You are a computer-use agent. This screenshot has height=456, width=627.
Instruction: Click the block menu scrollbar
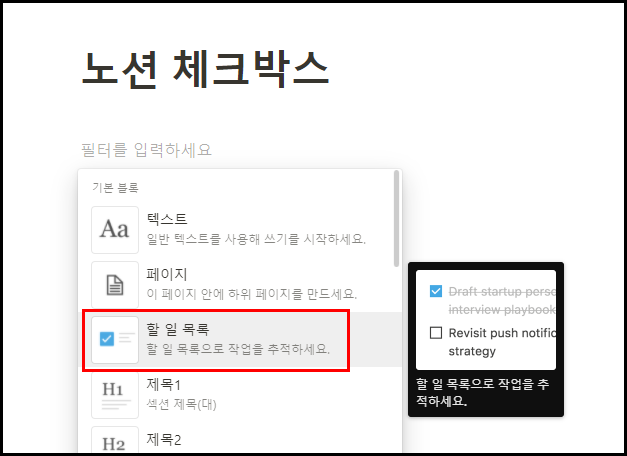pos(396,218)
